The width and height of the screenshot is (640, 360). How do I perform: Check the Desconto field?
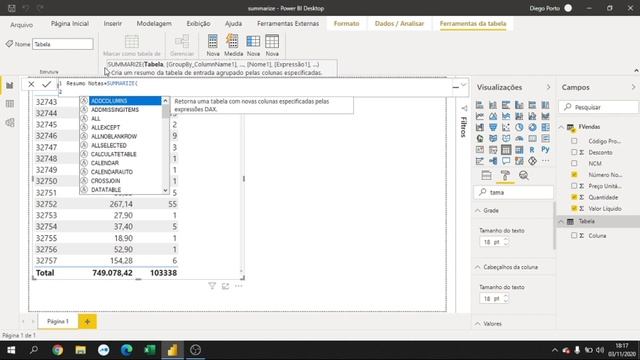574,152
